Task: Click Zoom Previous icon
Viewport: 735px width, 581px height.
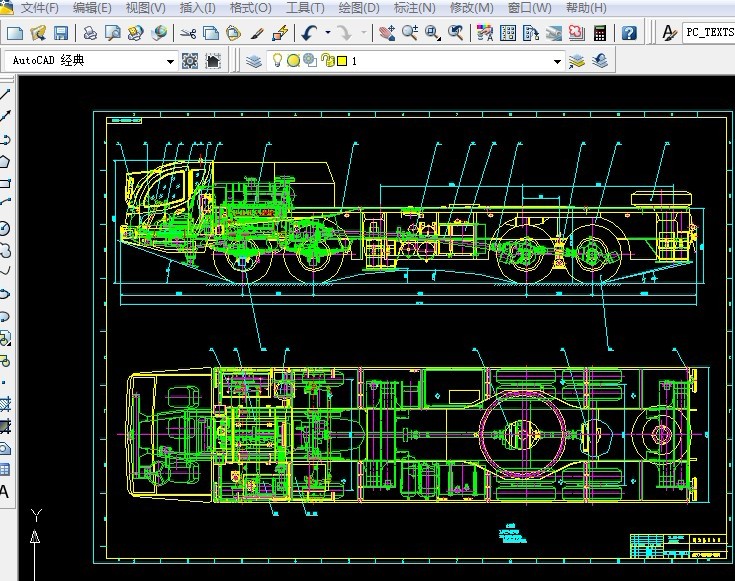Action: [x=456, y=33]
